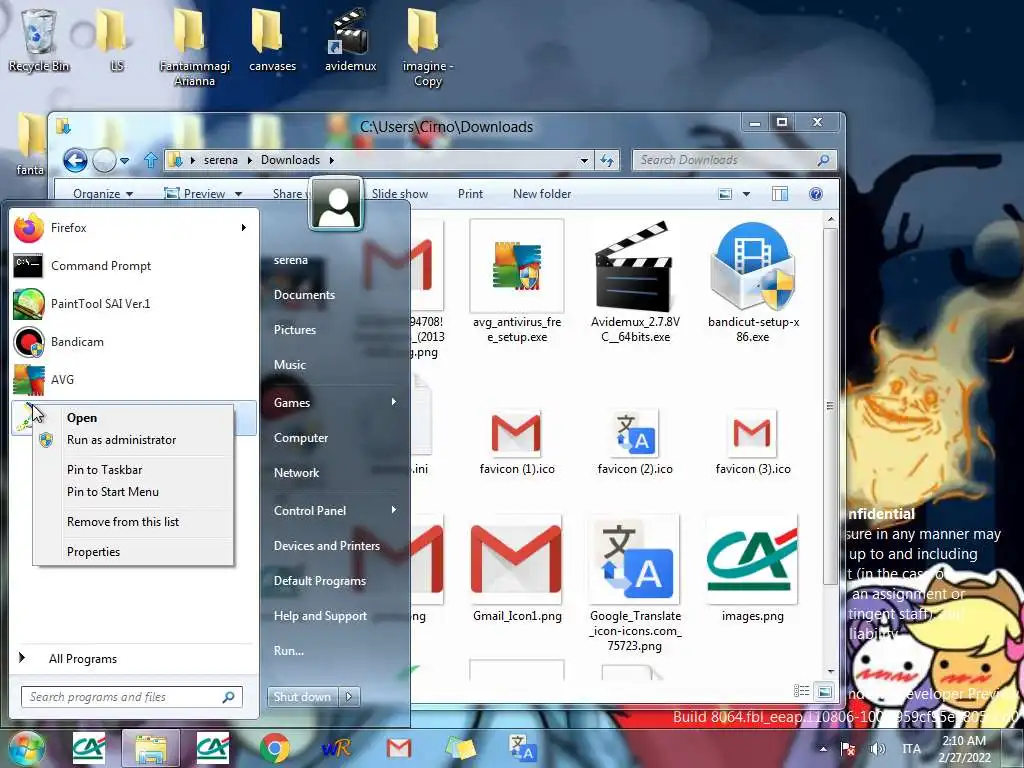Focus the Search programs and files box

click(131, 697)
